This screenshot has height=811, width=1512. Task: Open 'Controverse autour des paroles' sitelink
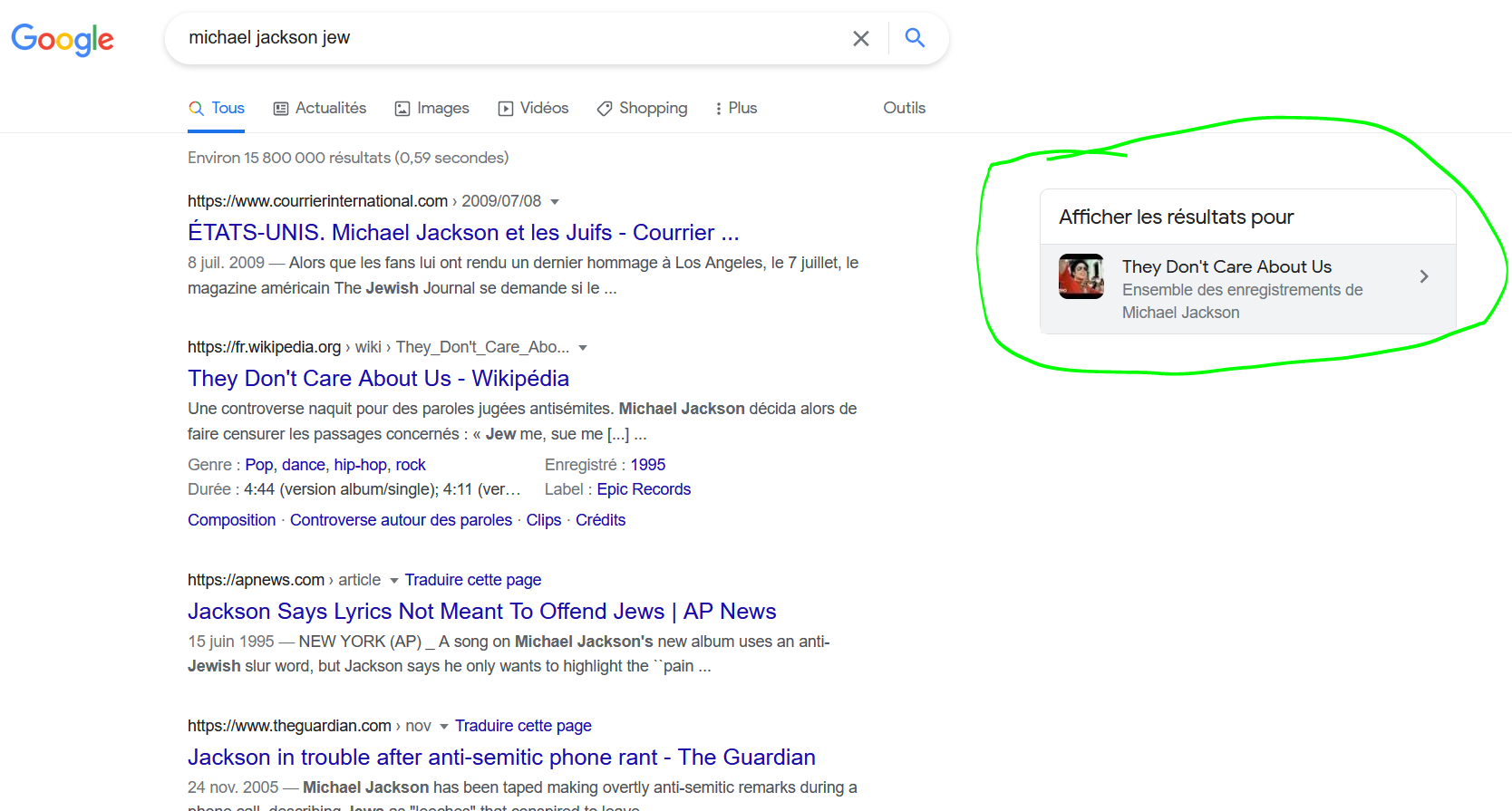coord(401,520)
